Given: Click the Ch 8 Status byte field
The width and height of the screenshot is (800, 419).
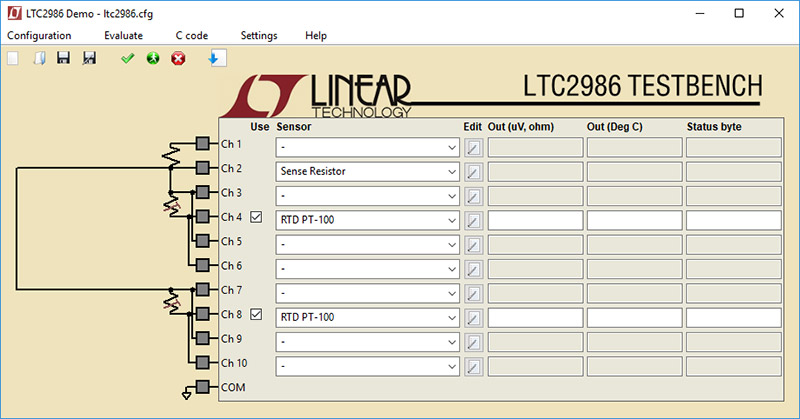Looking at the screenshot, I should point(733,317).
